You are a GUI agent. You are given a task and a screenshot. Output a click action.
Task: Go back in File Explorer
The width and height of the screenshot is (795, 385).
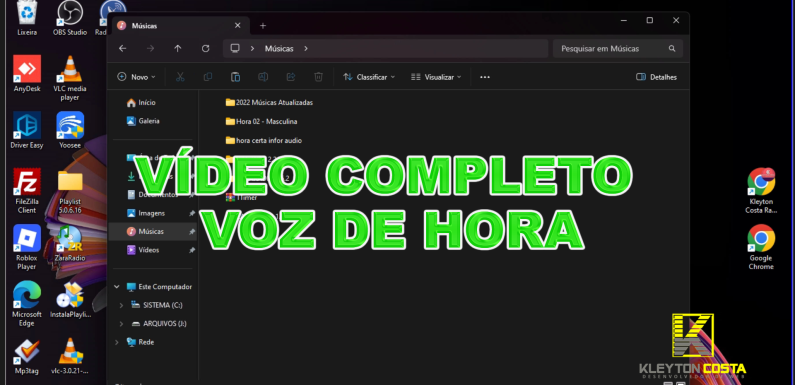[122, 49]
